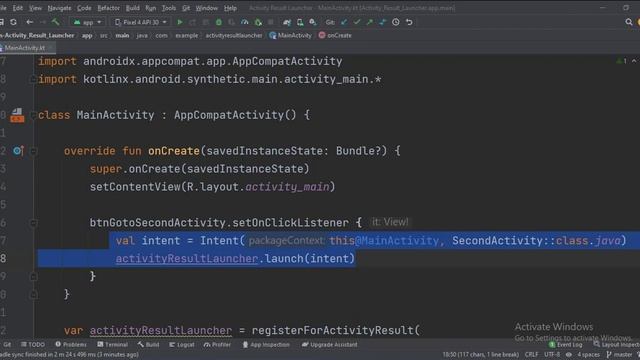This screenshot has width=640, height=360.
Task: Rollback changes with the undo arrow icon
Action: pyautogui.click(x=409, y=22)
